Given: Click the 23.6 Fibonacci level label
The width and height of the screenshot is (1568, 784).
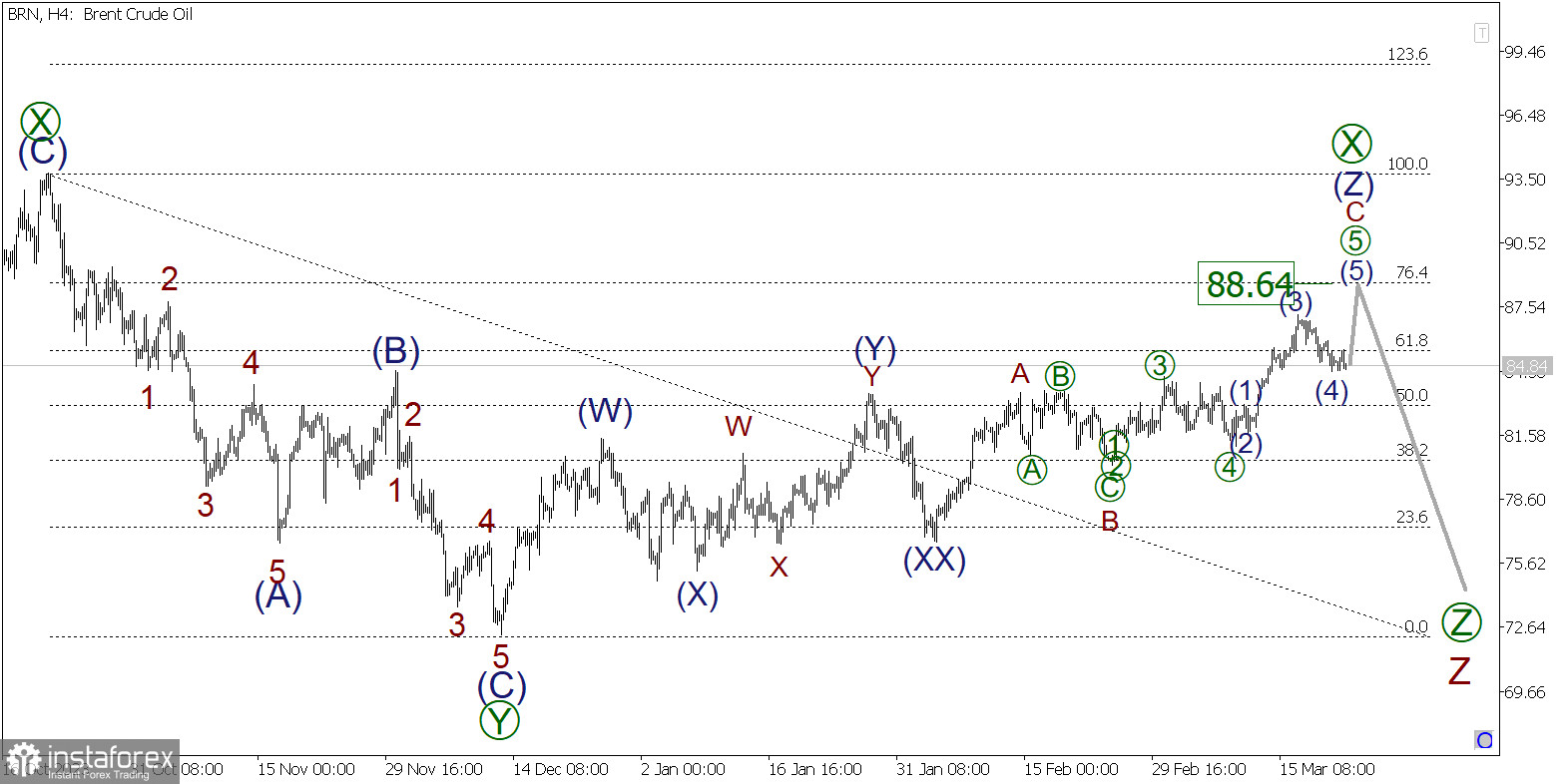Looking at the screenshot, I should point(1411,518).
